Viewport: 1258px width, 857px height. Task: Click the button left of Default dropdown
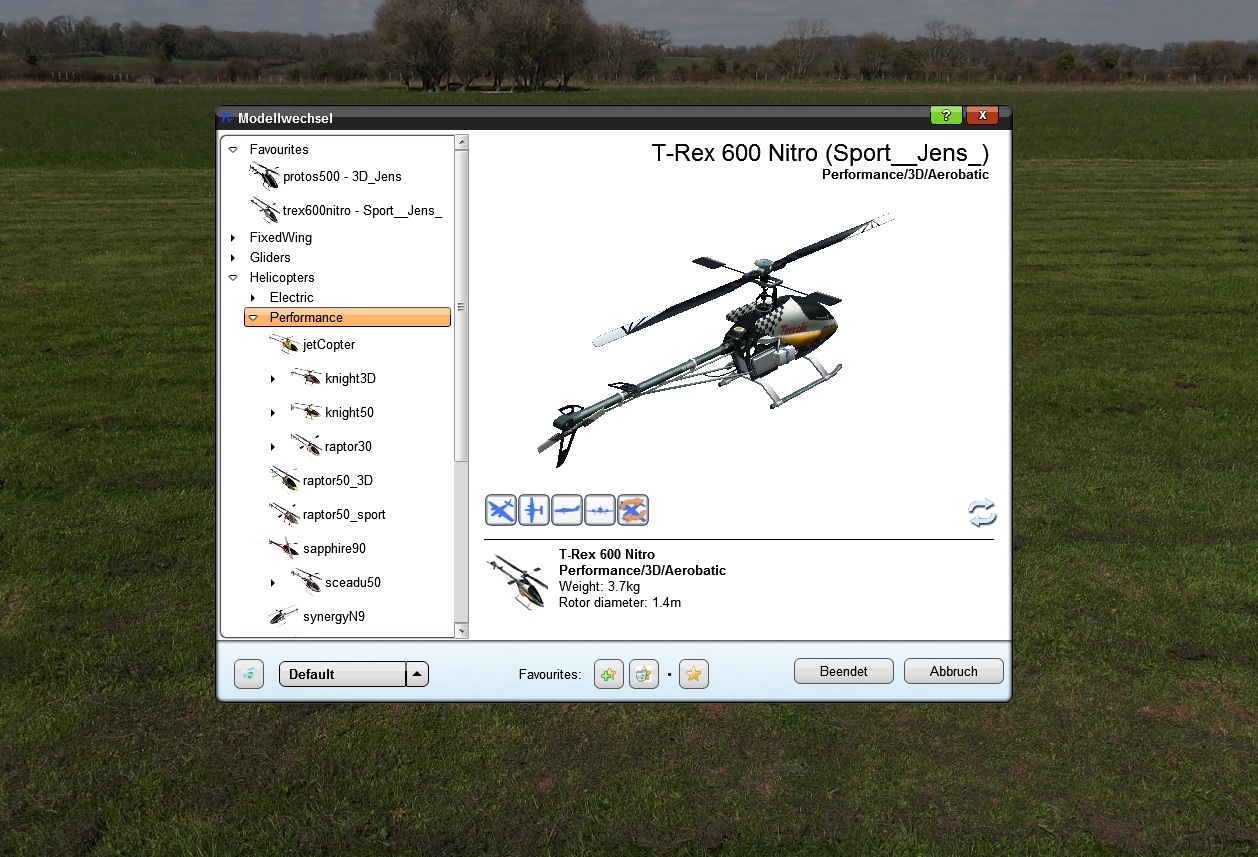[249, 674]
